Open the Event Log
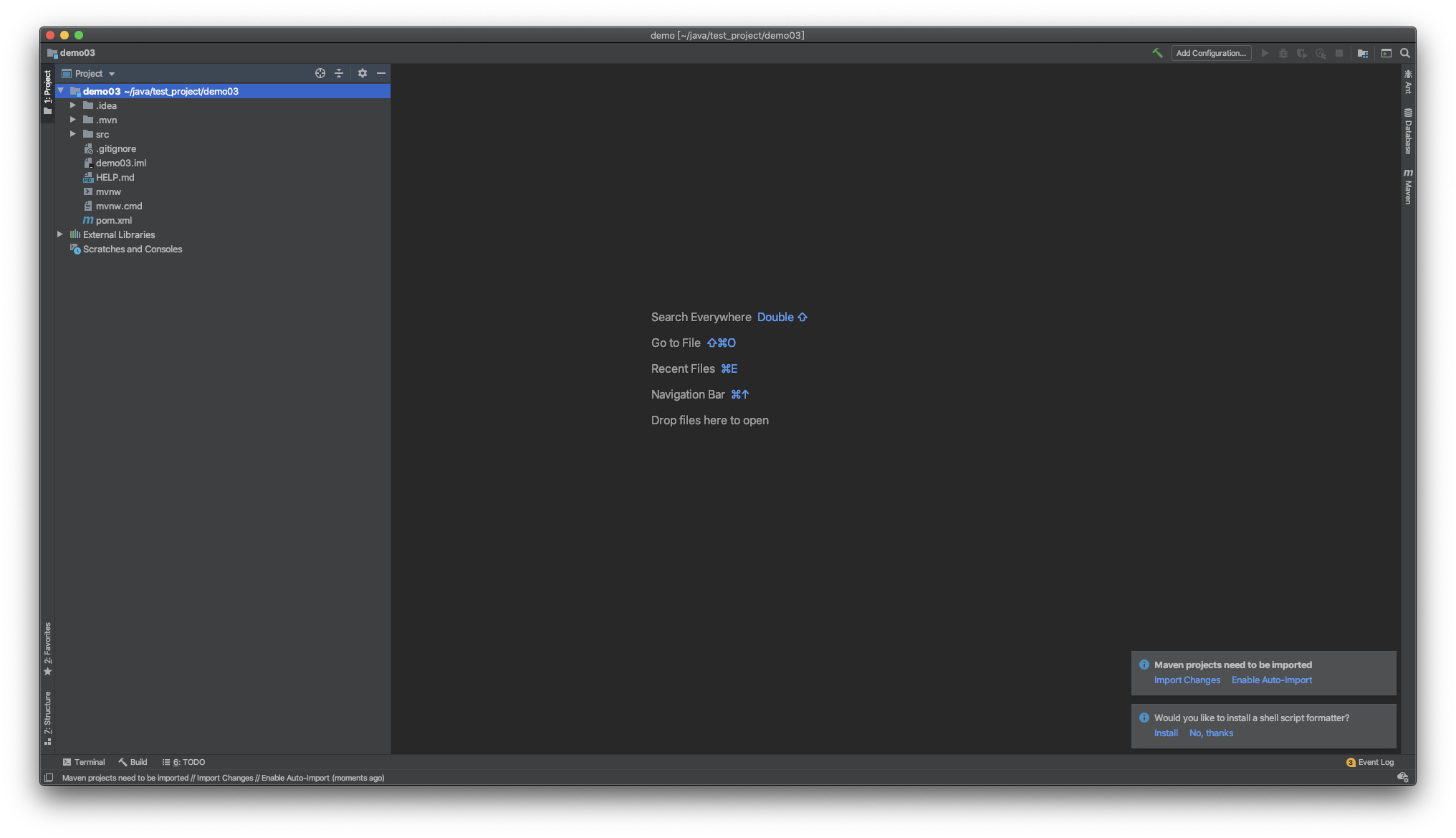The width and height of the screenshot is (1456, 838). click(1370, 762)
